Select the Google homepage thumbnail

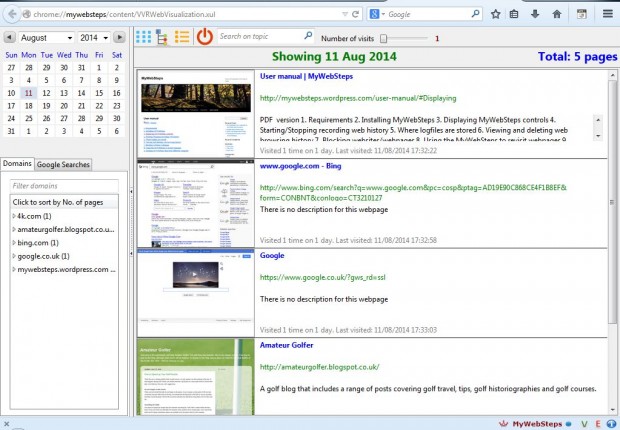tap(196, 293)
